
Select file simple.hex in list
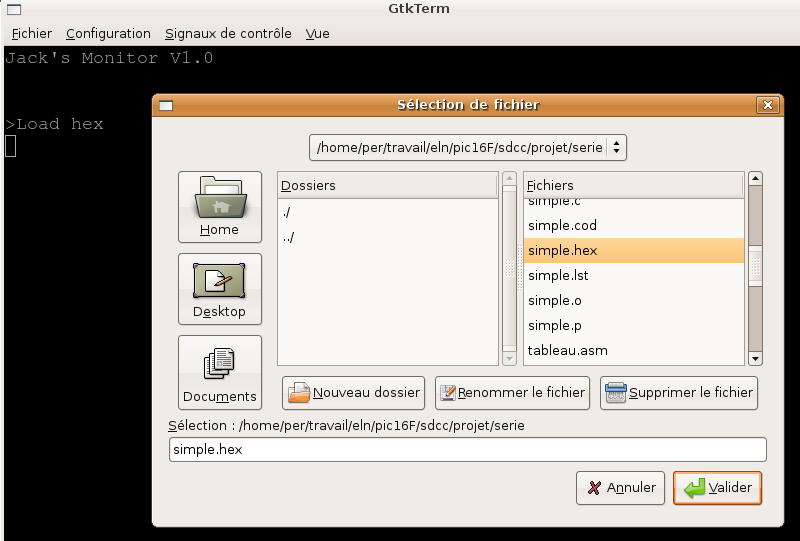634,250
